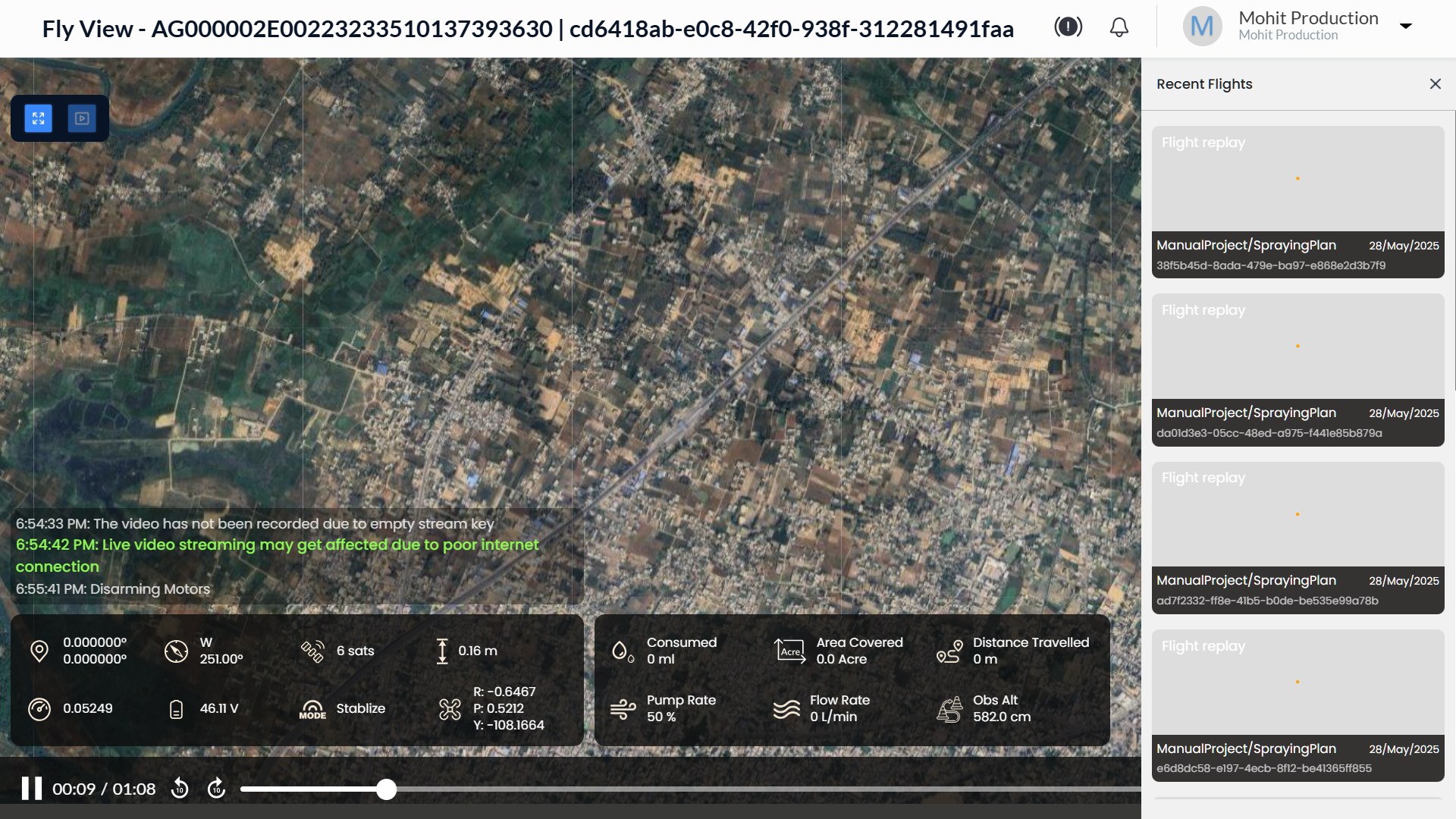1456x819 pixels.
Task: Open the notifications bell
Action: (1119, 27)
